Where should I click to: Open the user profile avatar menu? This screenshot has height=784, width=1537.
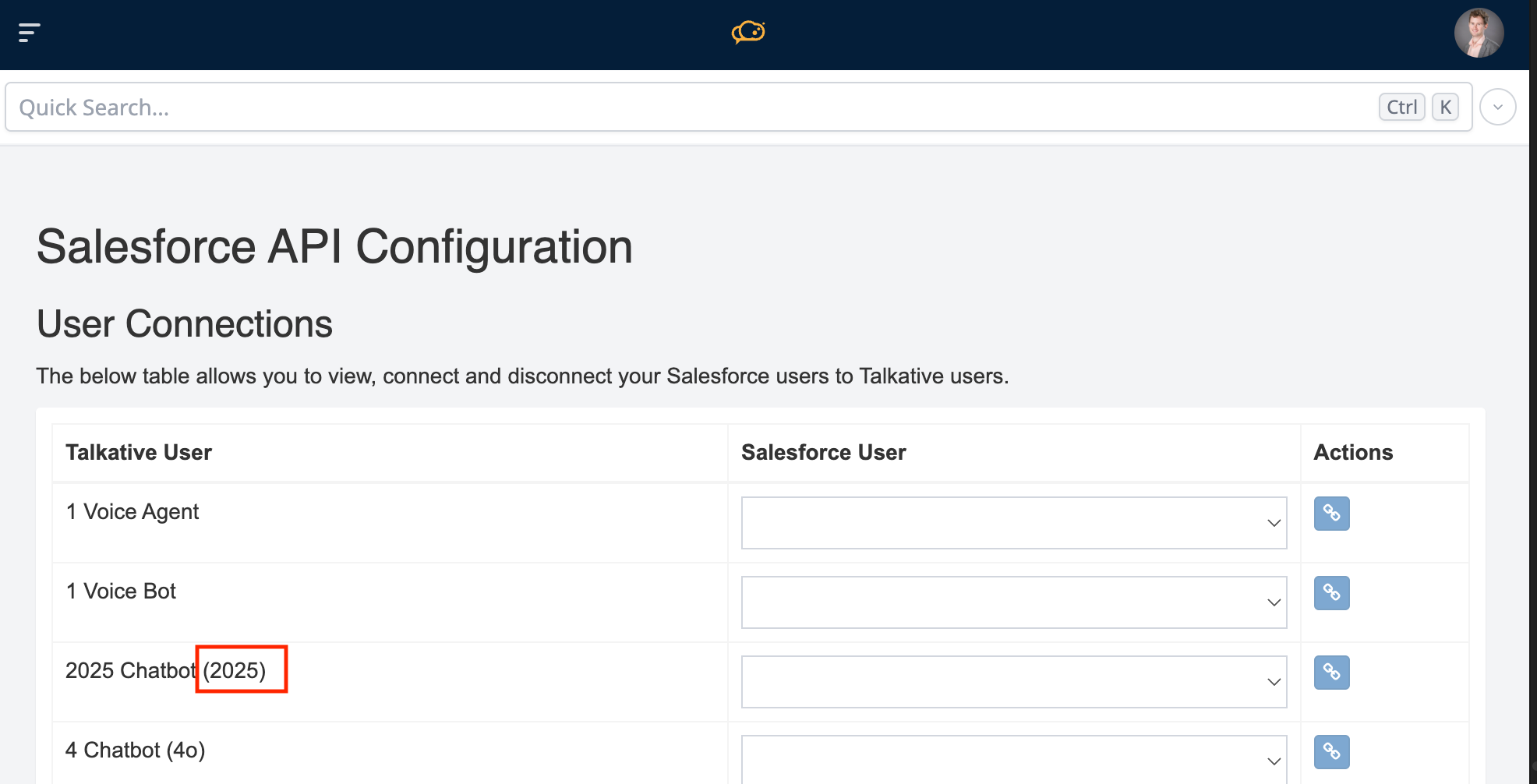[1478, 34]
